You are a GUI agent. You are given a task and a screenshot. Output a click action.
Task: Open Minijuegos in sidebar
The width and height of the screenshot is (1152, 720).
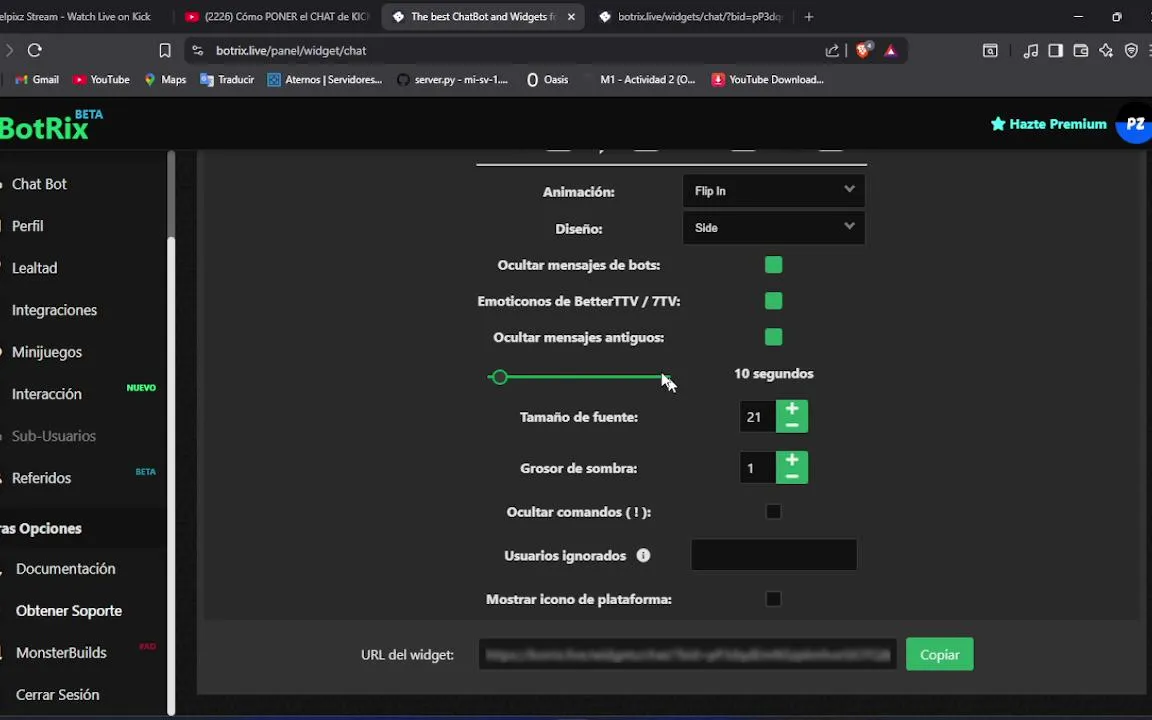46,352
